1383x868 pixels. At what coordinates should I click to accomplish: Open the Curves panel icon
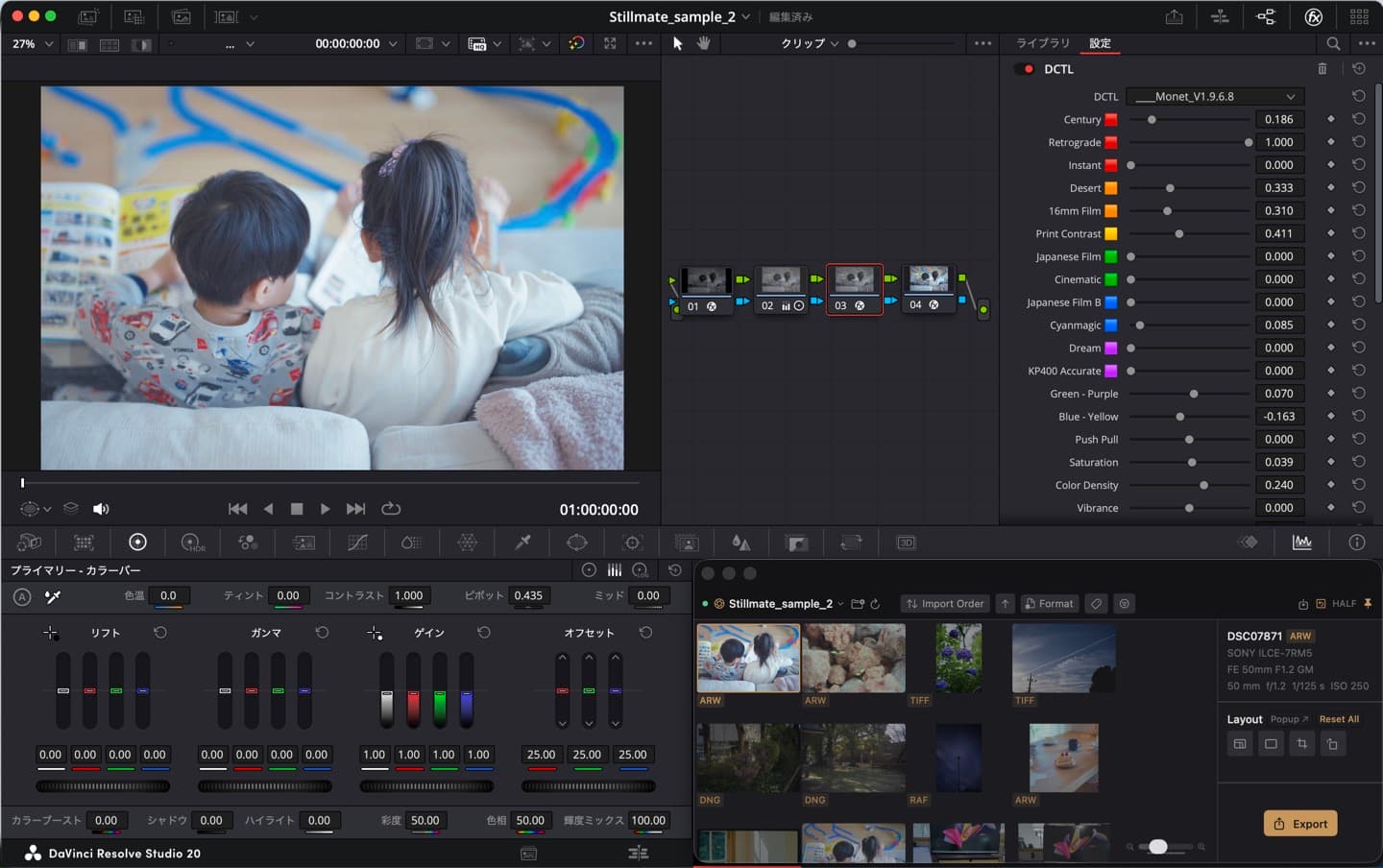(357, 542)
